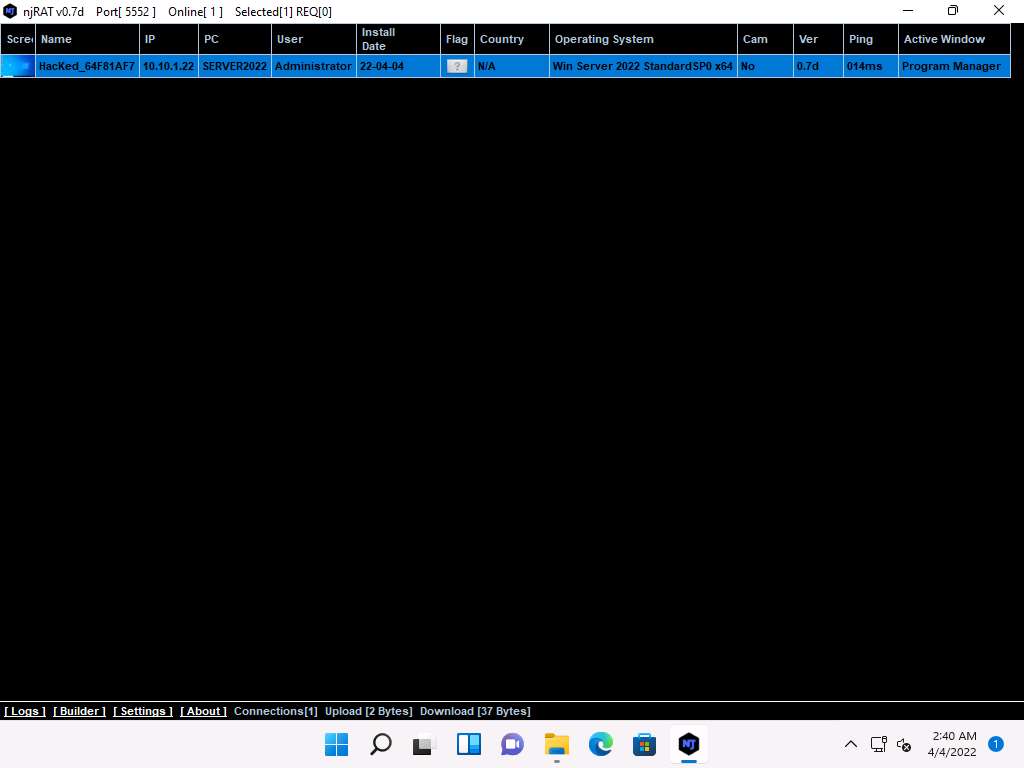
Task: Launch the Chat icon on taskbar
Action: [x=513, y=744]
